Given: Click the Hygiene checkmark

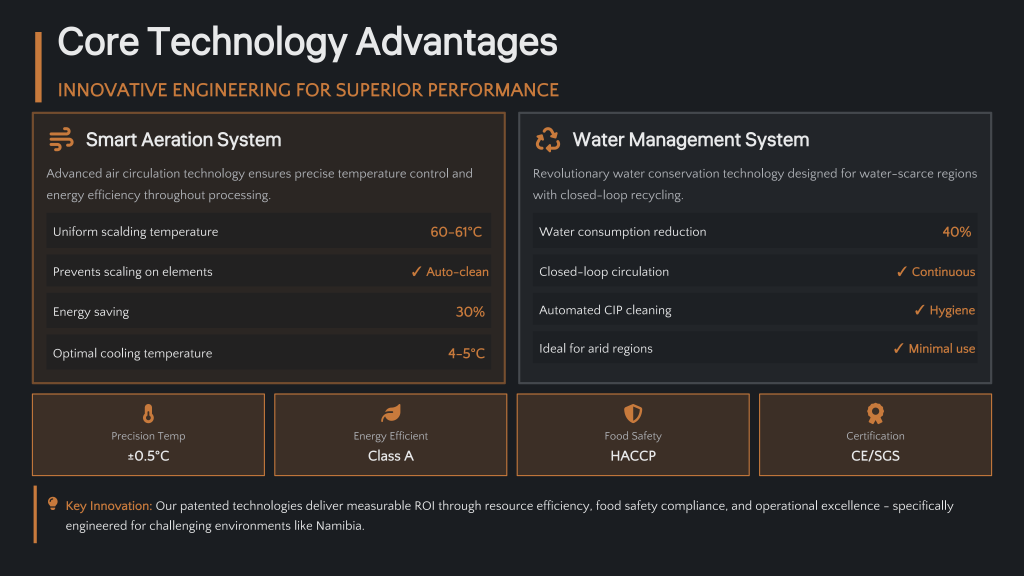Looking at the screenshot, I should (919, 310).
